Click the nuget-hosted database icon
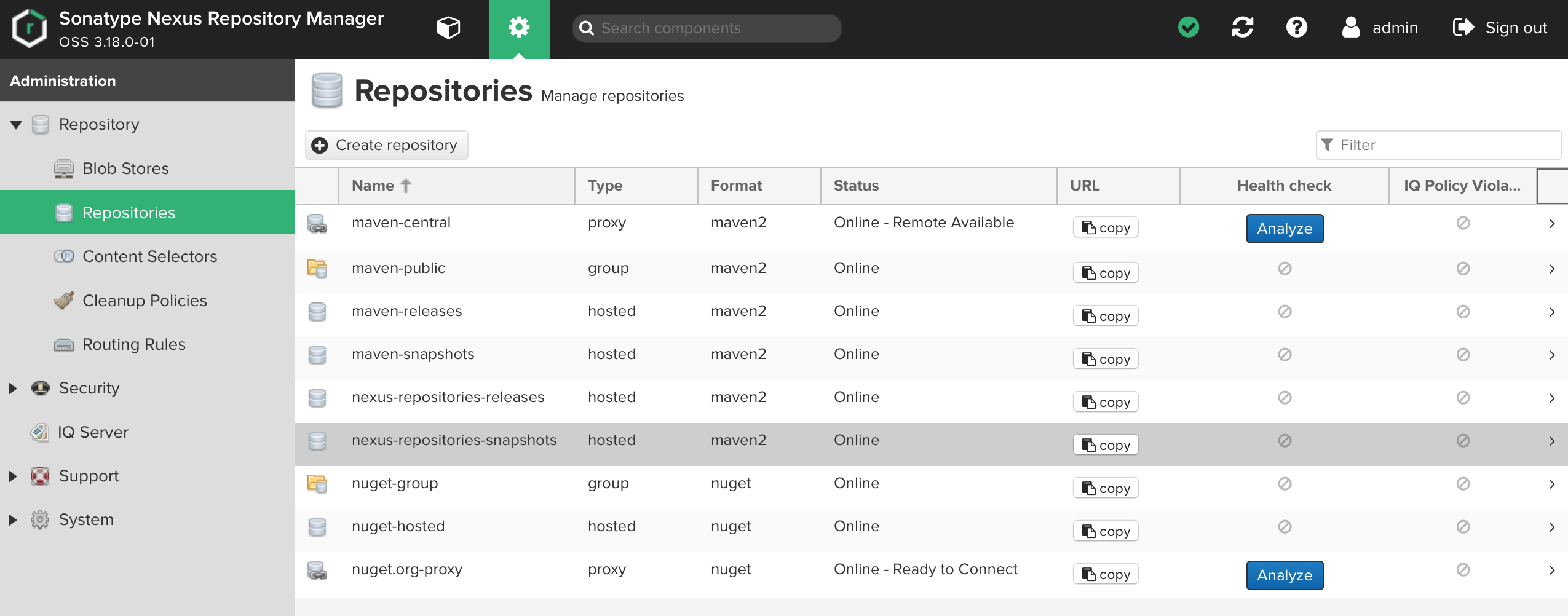 [317, 527]
